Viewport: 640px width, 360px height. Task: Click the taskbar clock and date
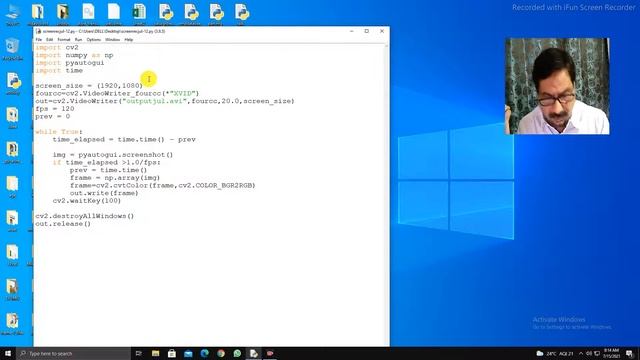(x=611, y=353)
